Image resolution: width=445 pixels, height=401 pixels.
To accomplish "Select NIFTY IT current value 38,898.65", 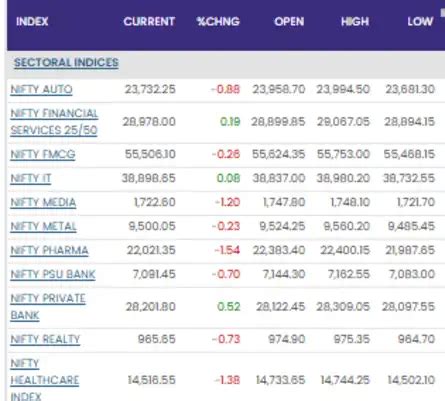I will click(148, 178).
